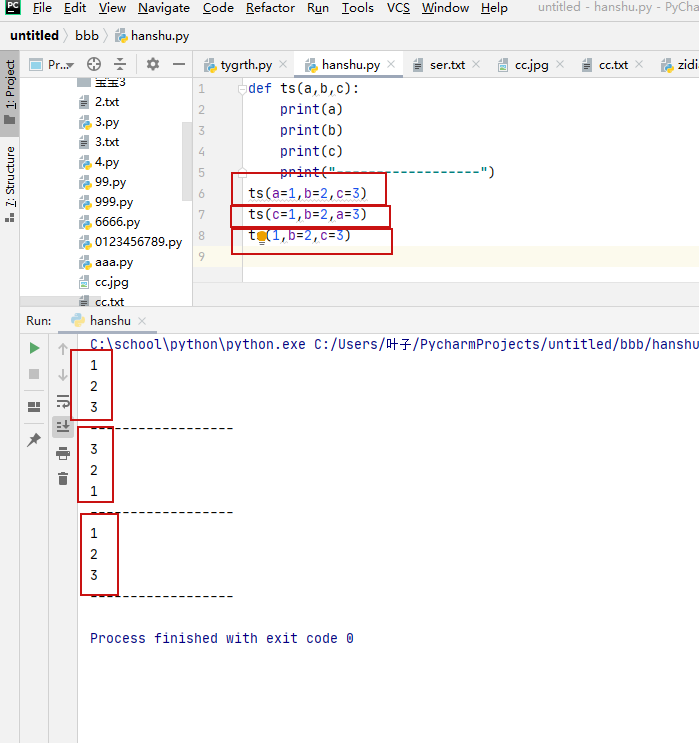Collapse the def ts function fold marker
699x743 pixels.
[x=242, y=89]
